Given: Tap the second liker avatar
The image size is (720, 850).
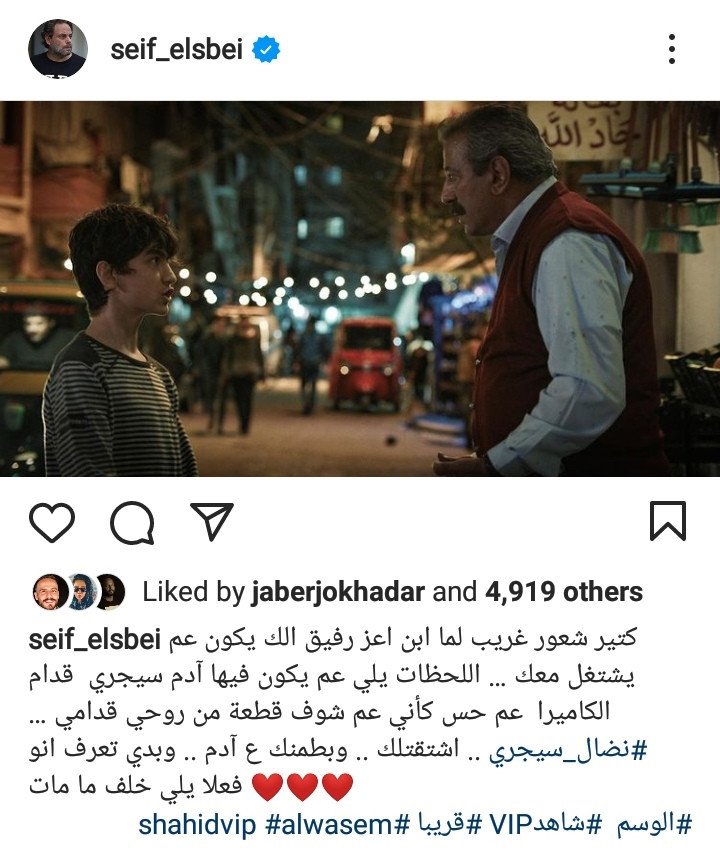Looking at the screenshot, I should [x=82, y=592].
